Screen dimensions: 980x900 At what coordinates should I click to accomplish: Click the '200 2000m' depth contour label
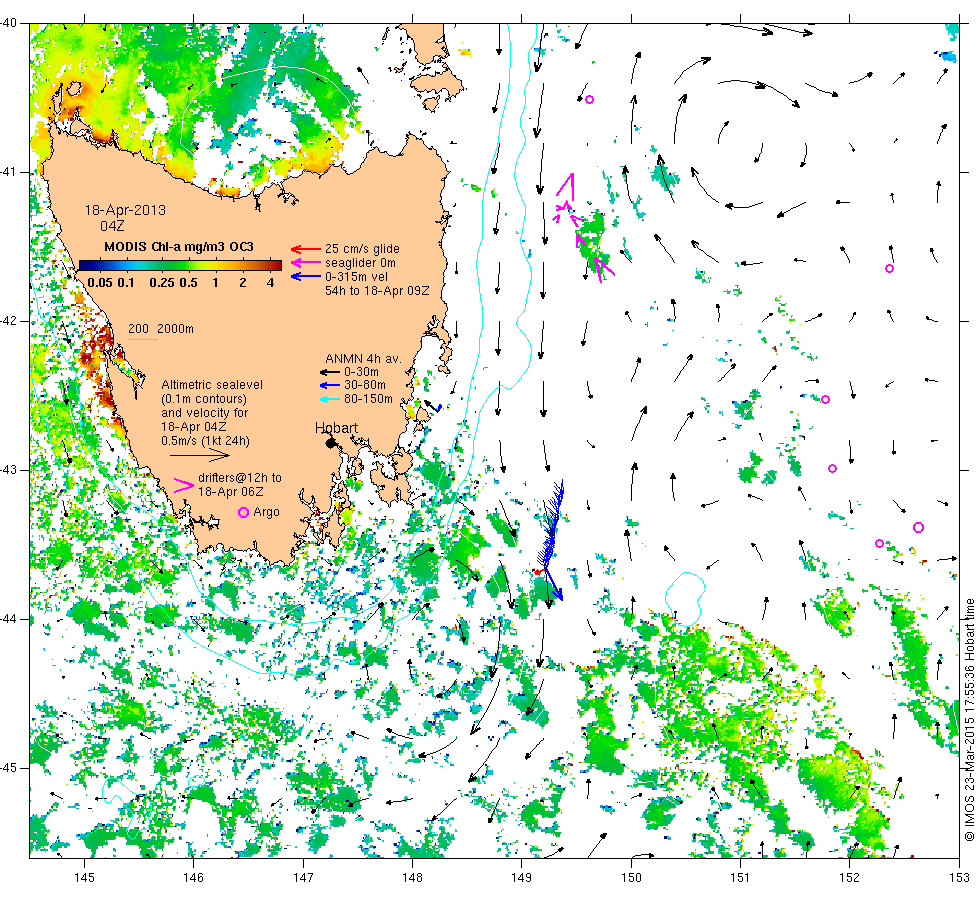(x=161, y=329)
